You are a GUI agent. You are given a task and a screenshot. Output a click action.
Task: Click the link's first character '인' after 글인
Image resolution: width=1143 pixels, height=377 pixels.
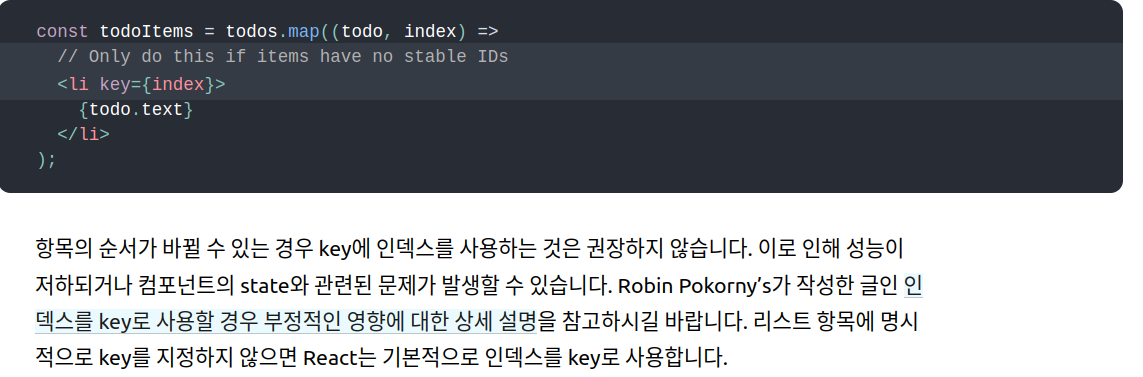[913, 285]
